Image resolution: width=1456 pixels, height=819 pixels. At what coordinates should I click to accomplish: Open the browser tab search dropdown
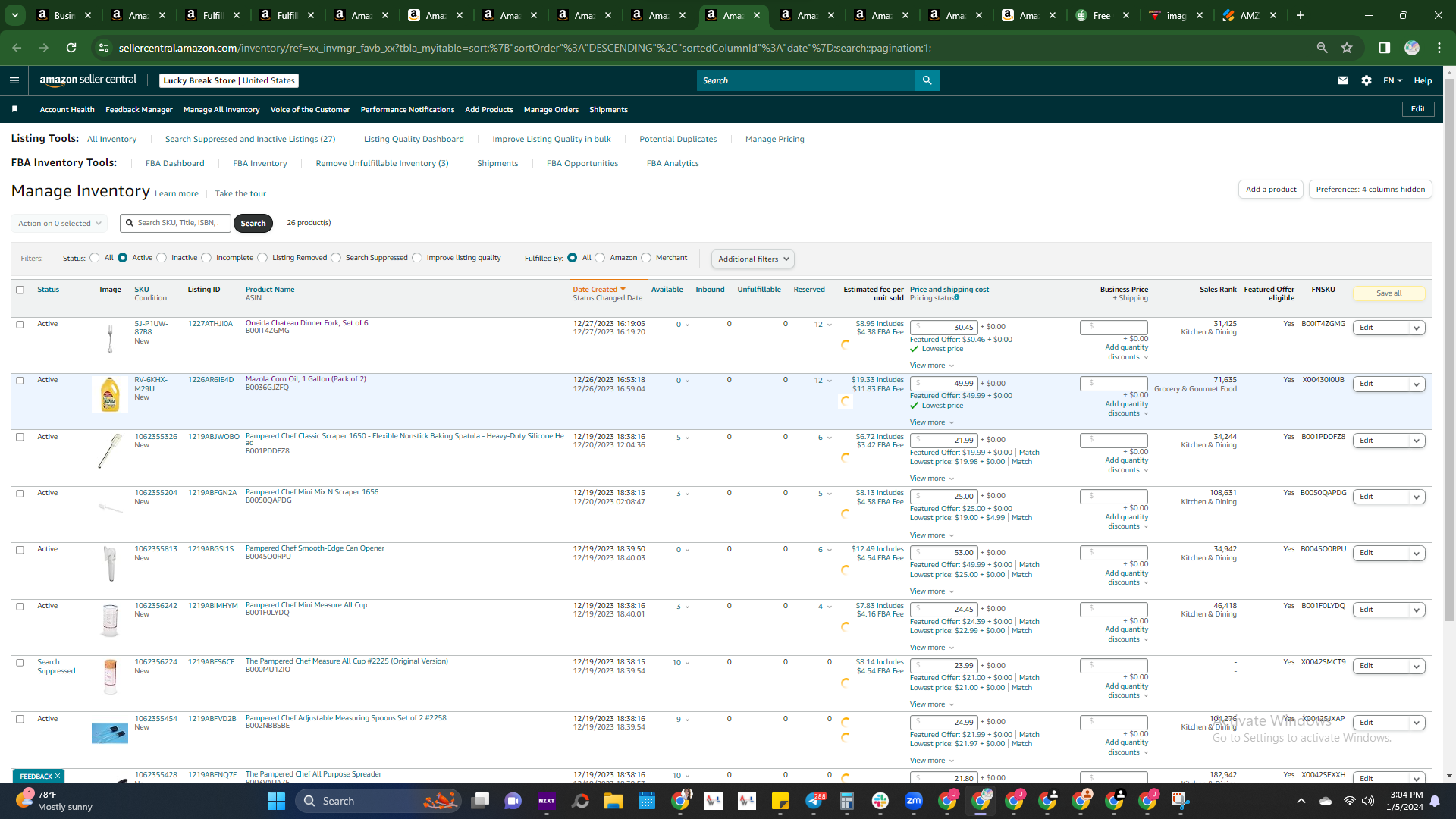click(x=15, y=15)
